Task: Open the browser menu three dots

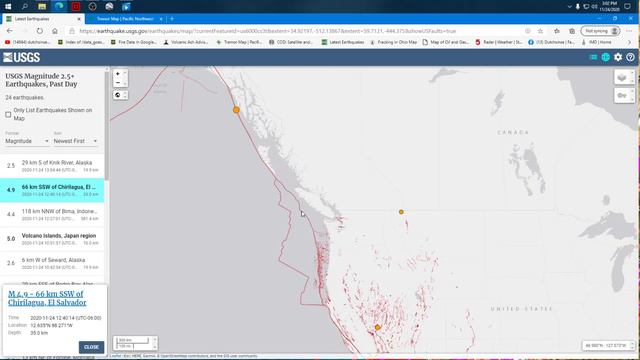Action: pyautogui.click(x=630, y=31)
